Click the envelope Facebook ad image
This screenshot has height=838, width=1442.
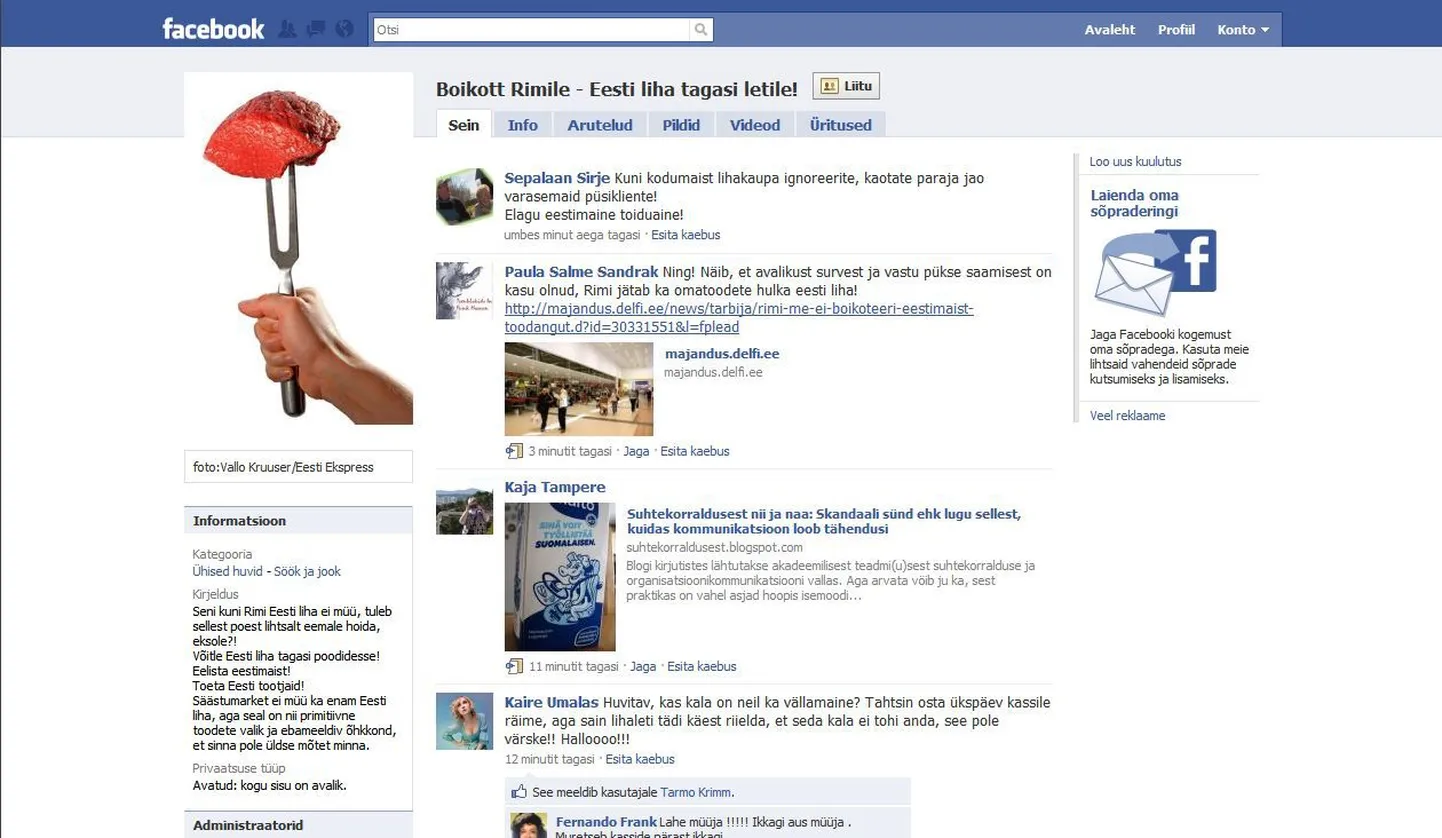[1155, 272]
